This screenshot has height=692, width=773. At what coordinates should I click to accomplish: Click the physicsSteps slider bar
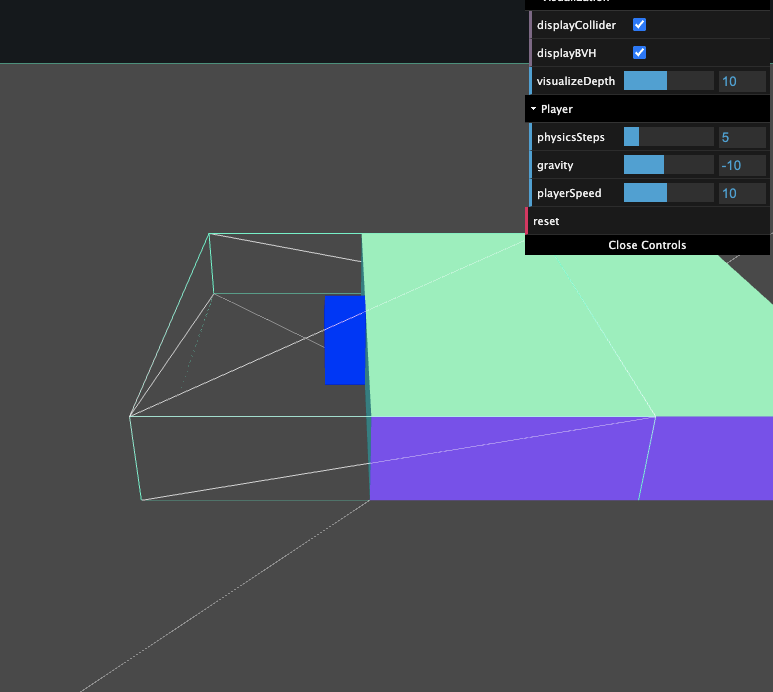click(668, 137)
